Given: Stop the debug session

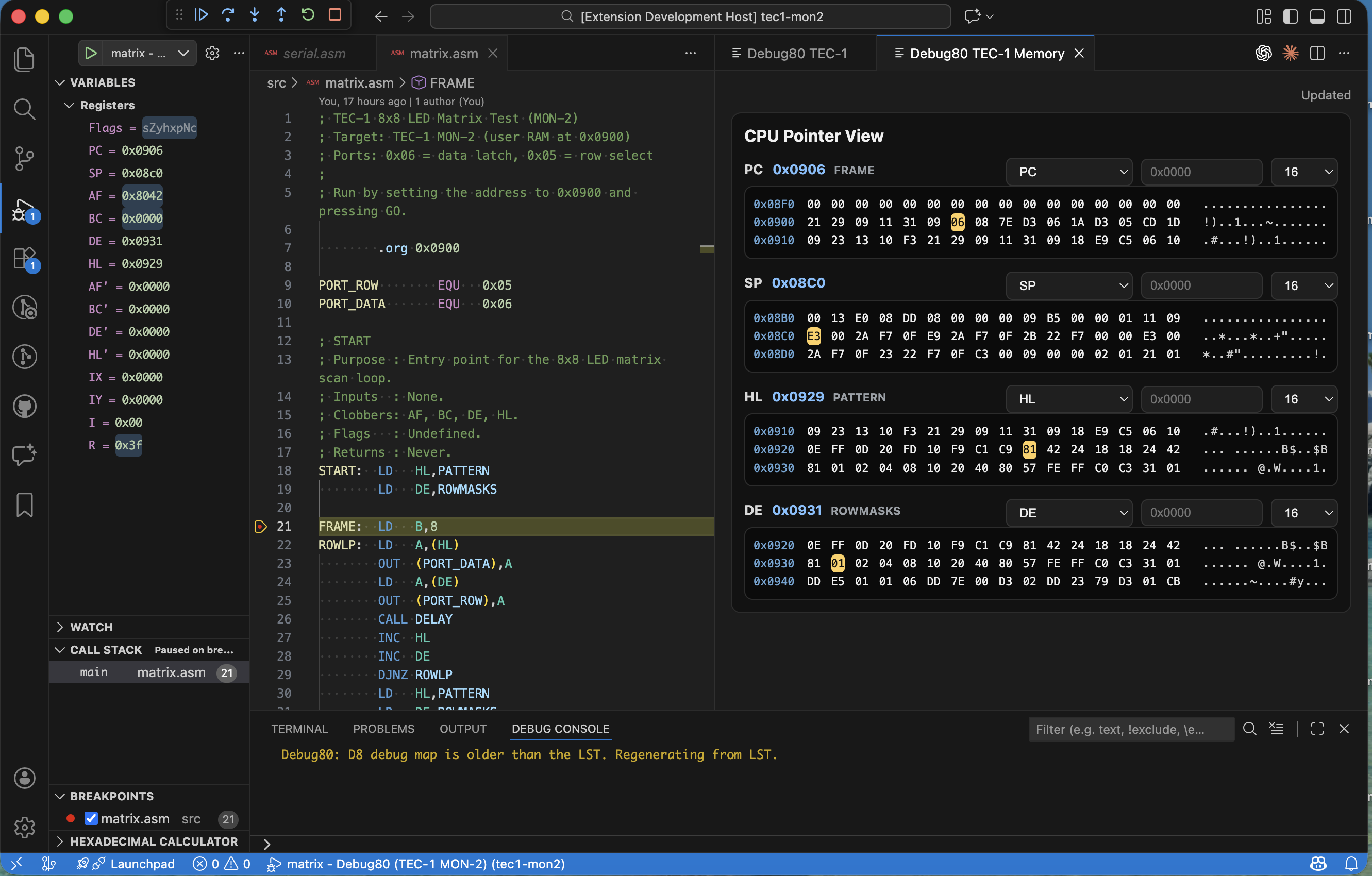Looking at the screenshot, I should click(x=335, y=15).
